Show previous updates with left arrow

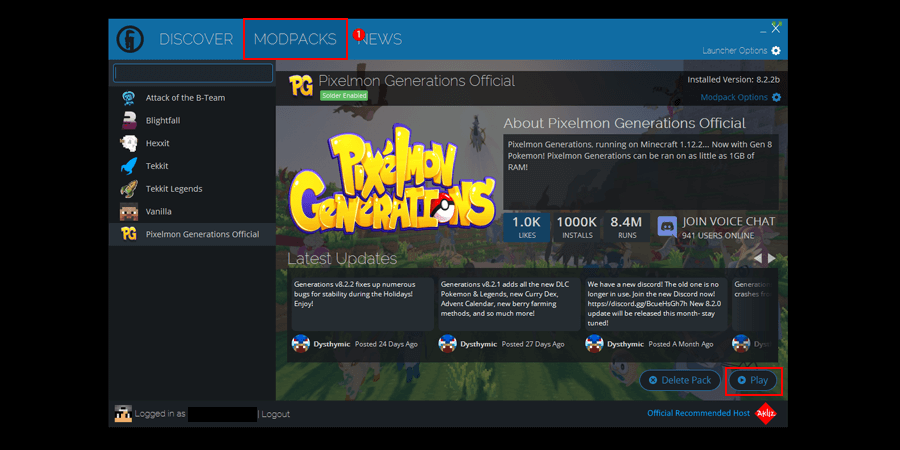(x=758, y=259)
